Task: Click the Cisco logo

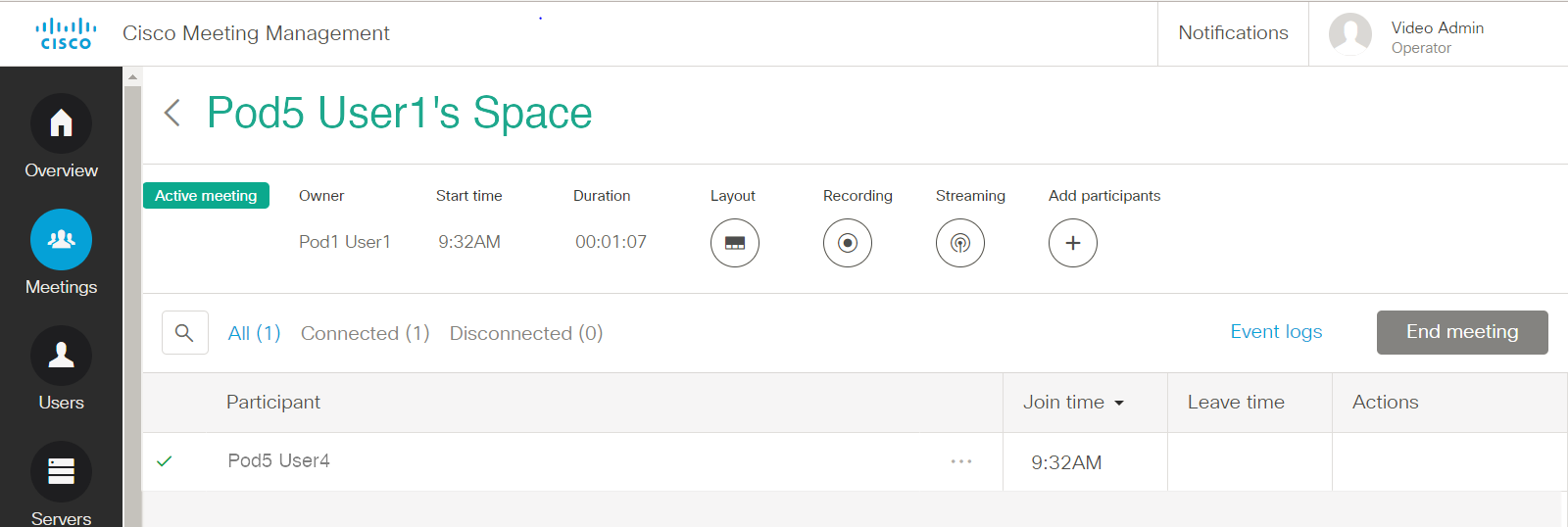Action: (x=66, y=33)
